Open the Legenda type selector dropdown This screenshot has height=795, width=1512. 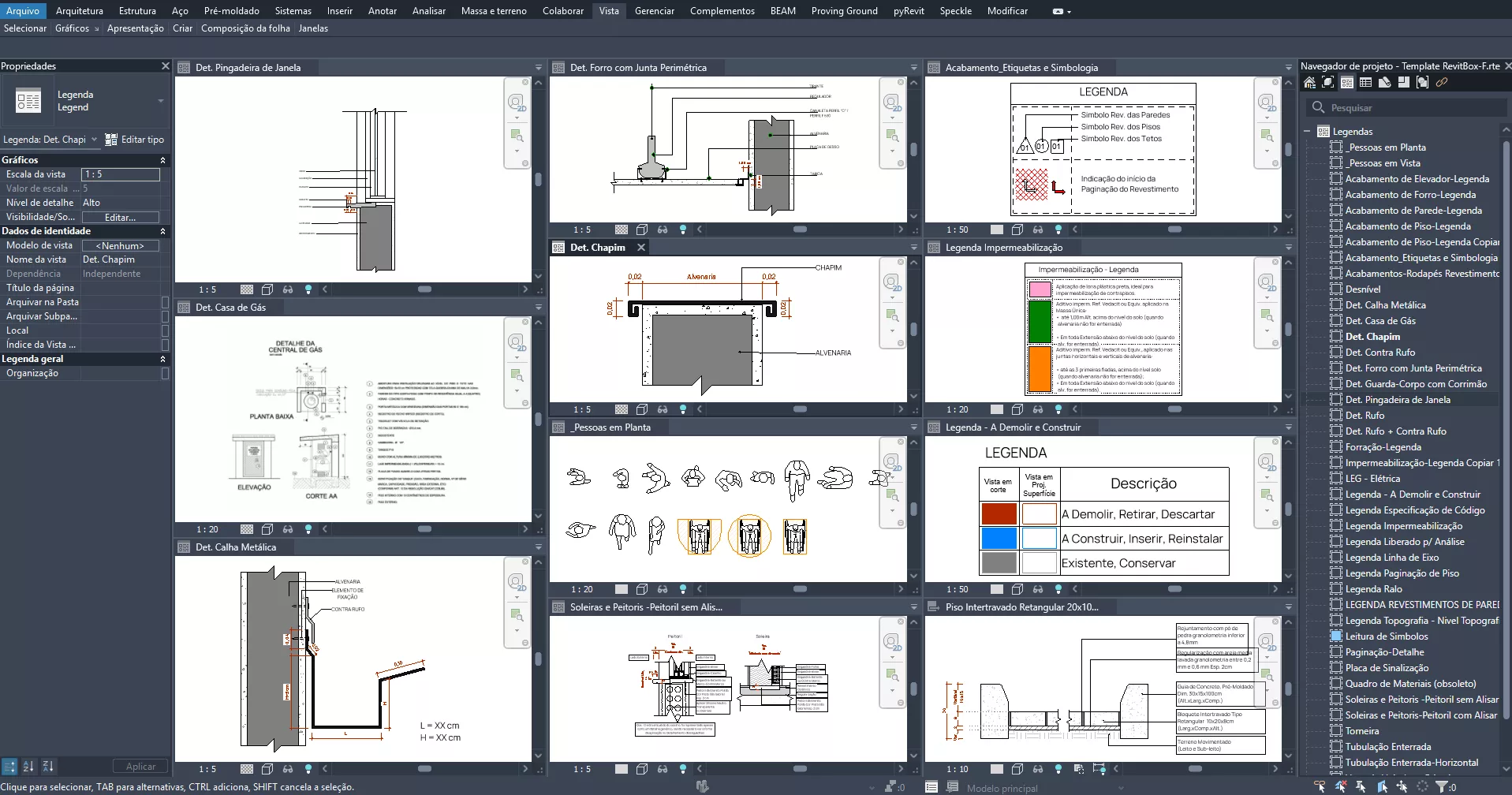coord(161,101)
